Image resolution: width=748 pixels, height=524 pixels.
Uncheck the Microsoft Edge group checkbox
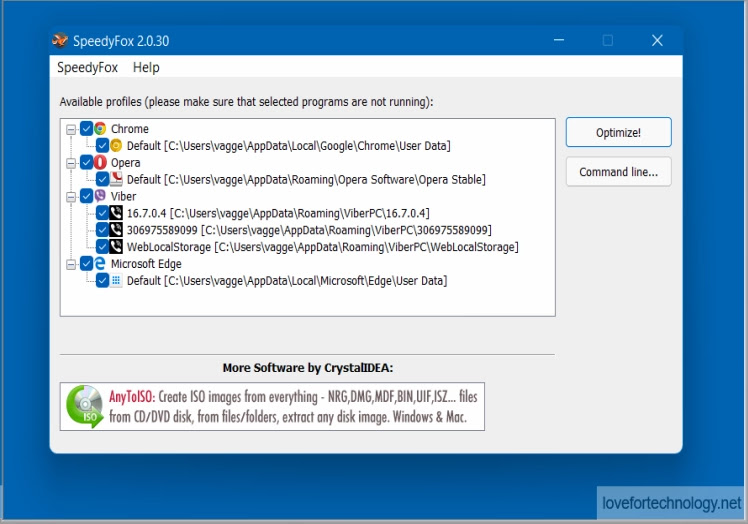click(86, 263)
